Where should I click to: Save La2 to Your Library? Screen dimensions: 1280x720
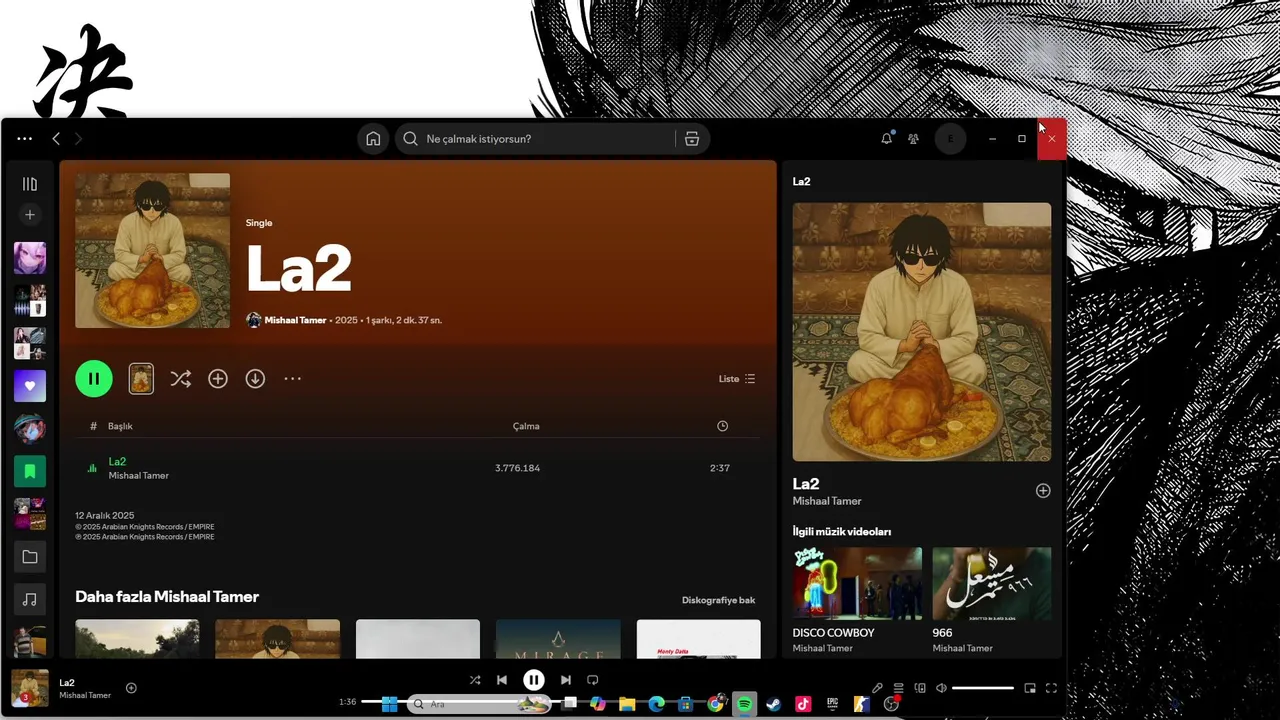(218, 379)
